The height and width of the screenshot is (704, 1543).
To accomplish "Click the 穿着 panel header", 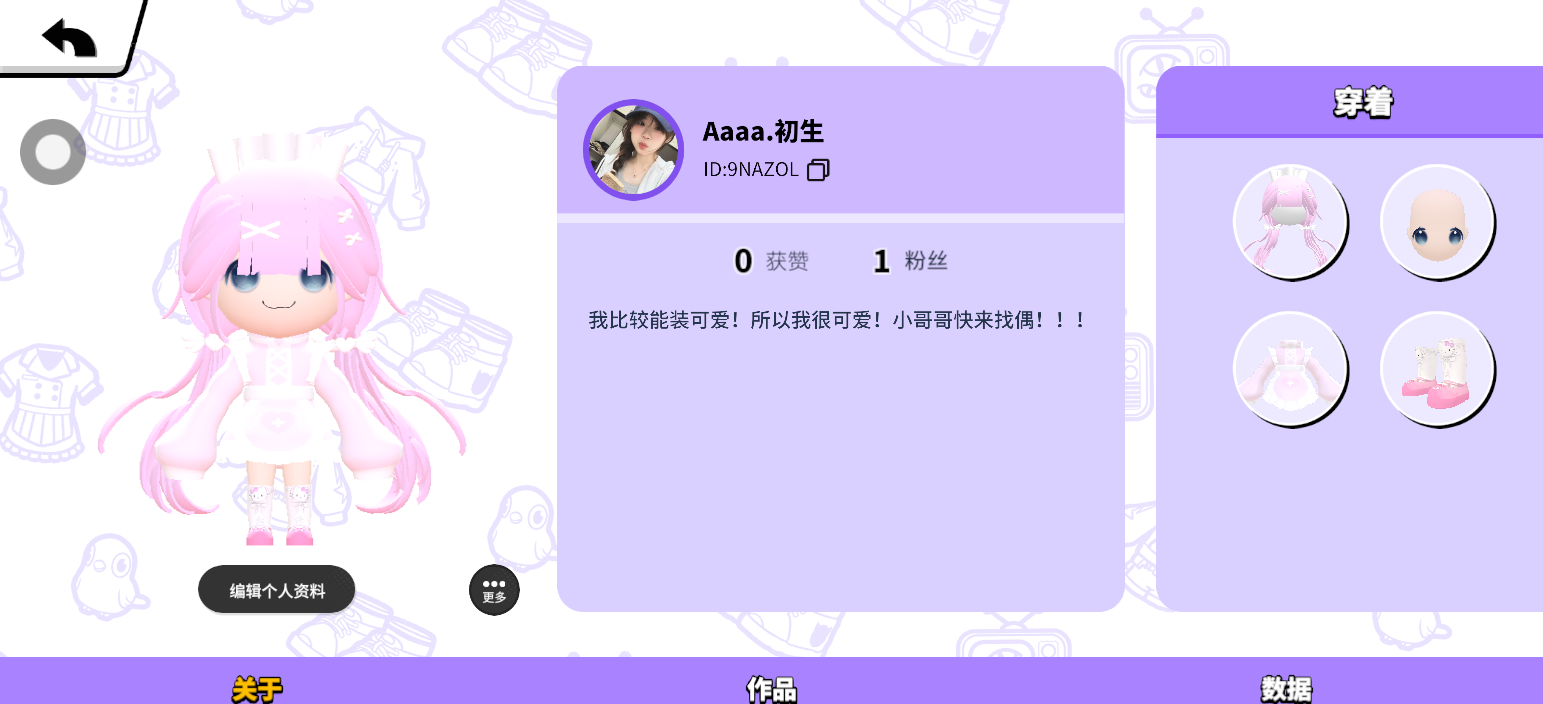I will pos(1349,101).
